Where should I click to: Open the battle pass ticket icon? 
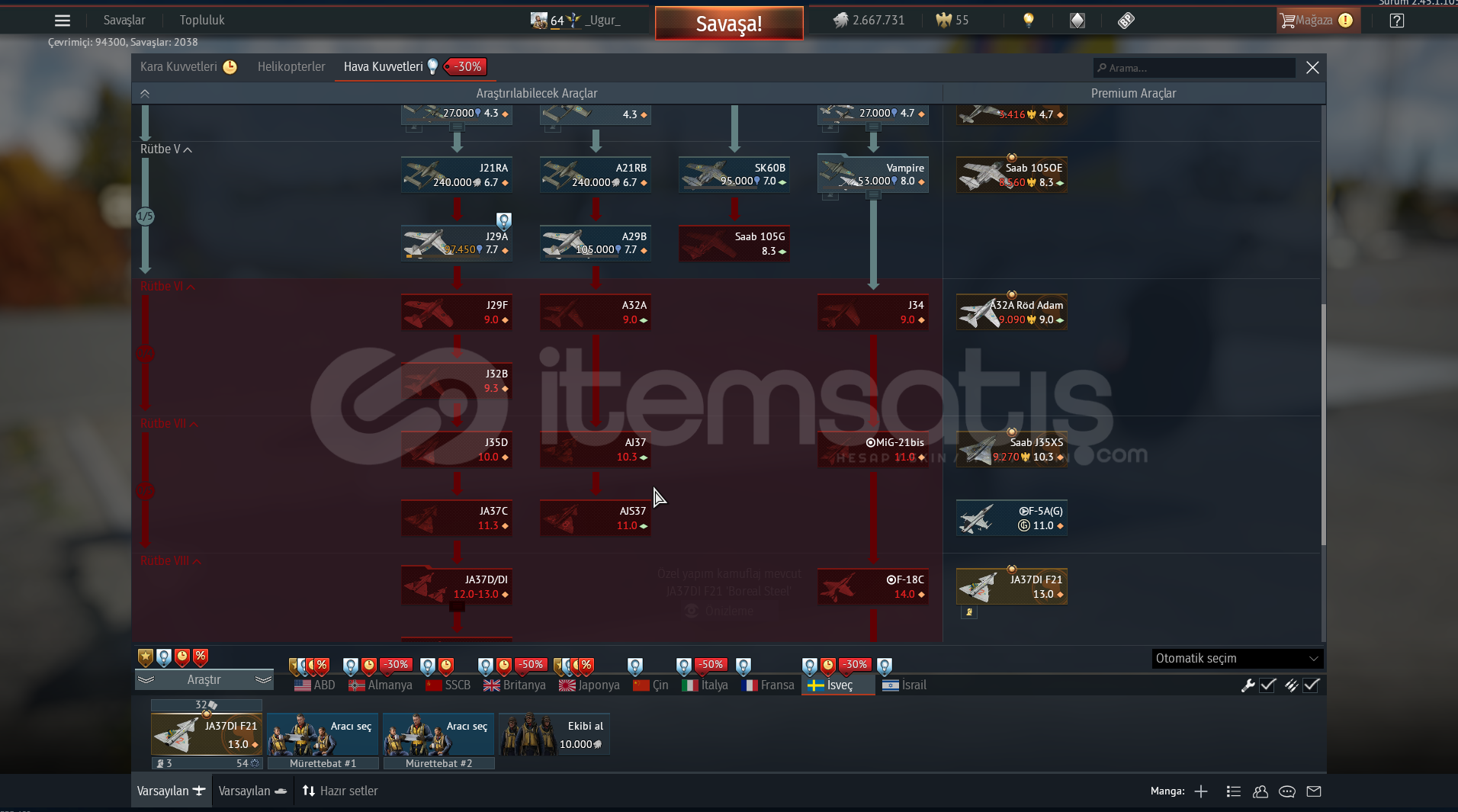[x=1126, y=21]
